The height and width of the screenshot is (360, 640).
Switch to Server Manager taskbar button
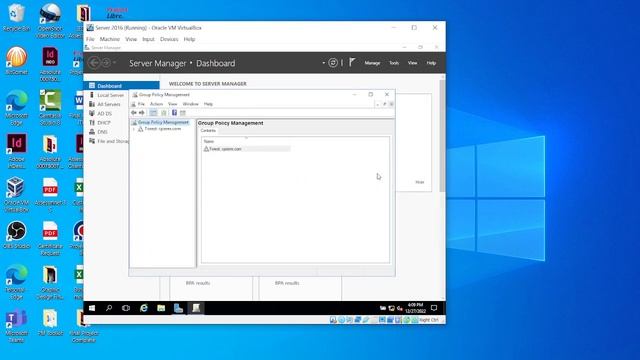(x=178, y=308)
